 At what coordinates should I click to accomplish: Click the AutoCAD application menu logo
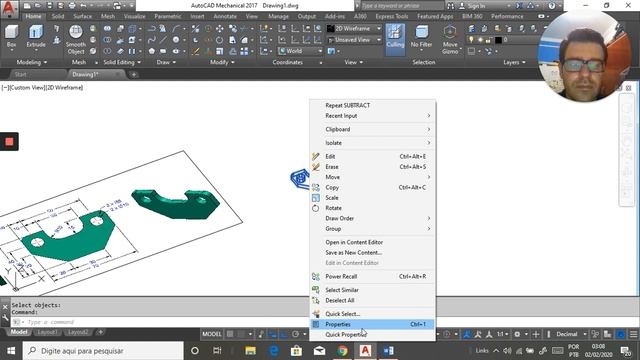(x=8, y=8)
